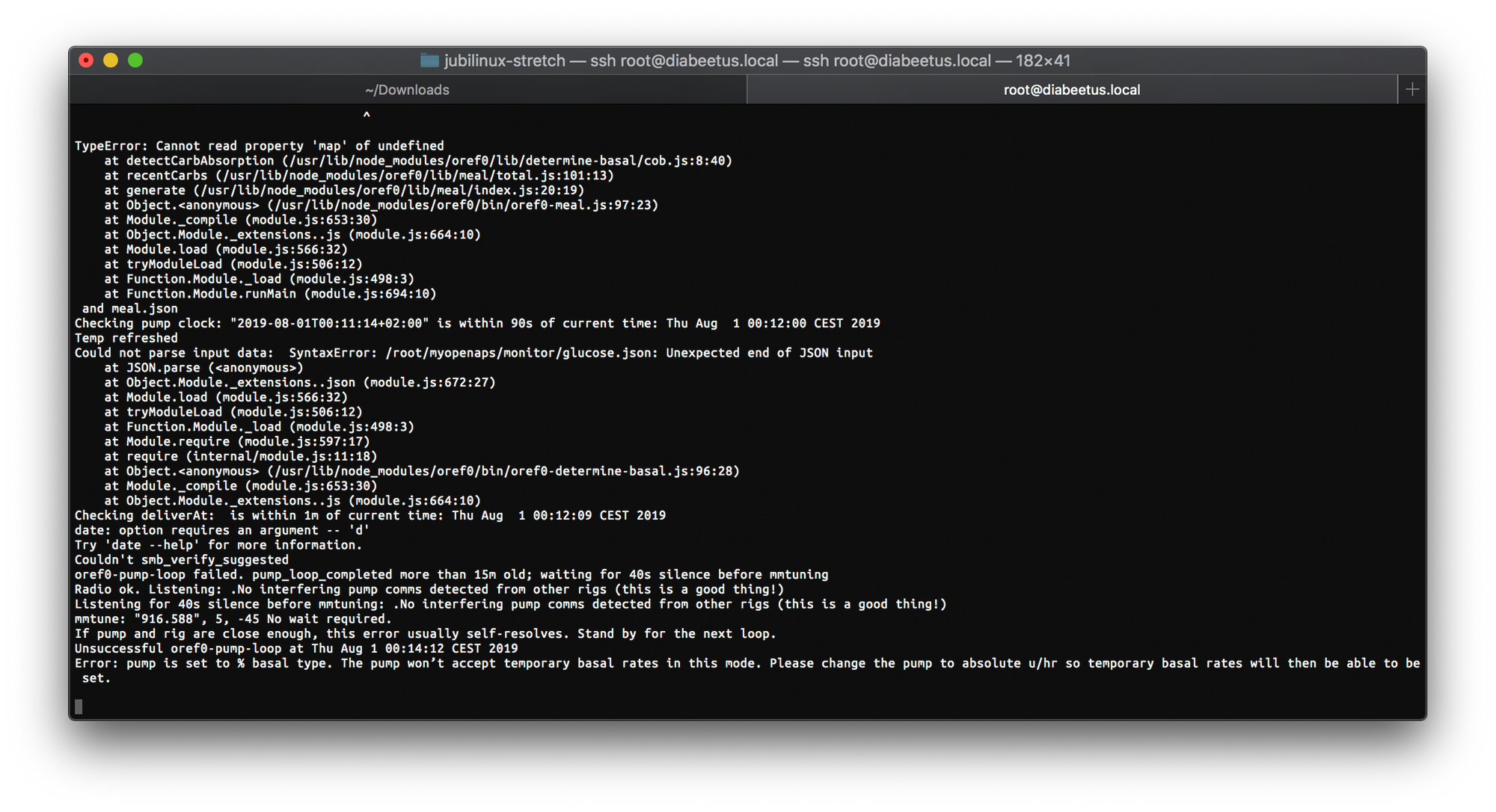Image resolution: width=1496 pixels, height=812 pixels.
Task: Click the glucose.json SyntaxError line
Action: point(473,353)
